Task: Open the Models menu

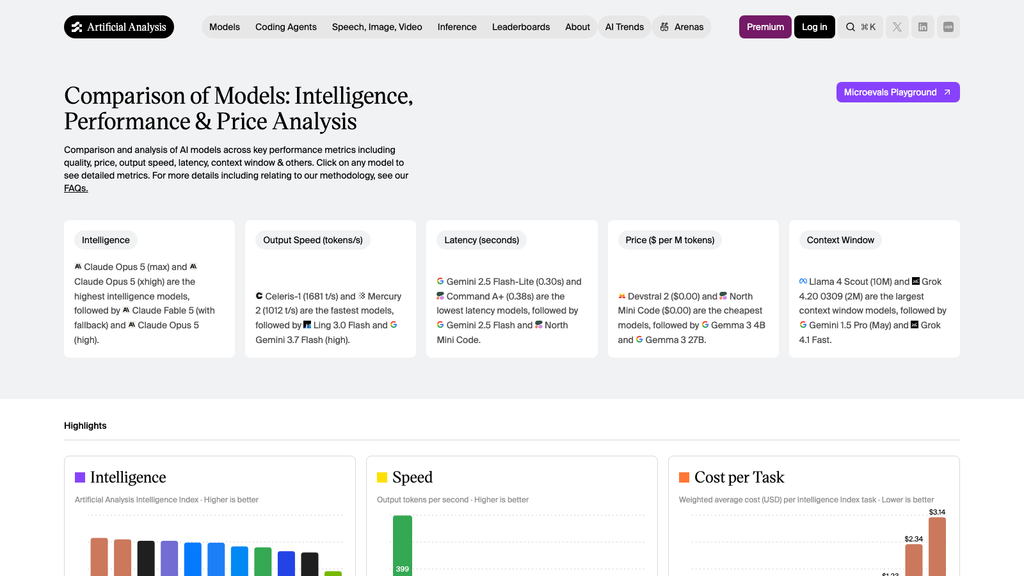Action: [x=225, y=27]
